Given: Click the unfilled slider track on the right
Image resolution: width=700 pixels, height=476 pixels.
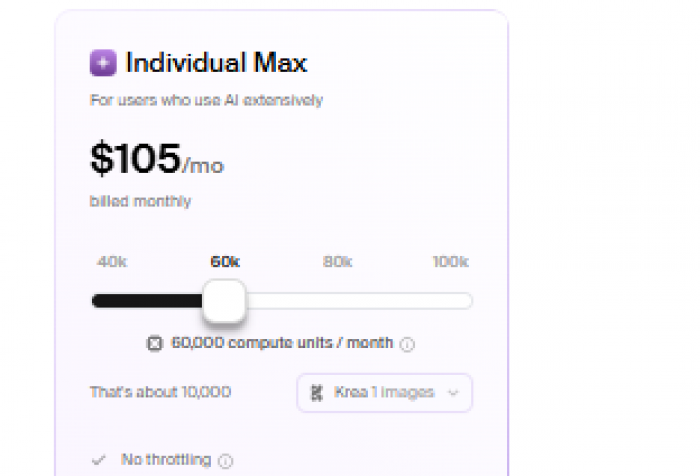Looking at the screenshot, I should pyautogui.click(x=360, y=301).
